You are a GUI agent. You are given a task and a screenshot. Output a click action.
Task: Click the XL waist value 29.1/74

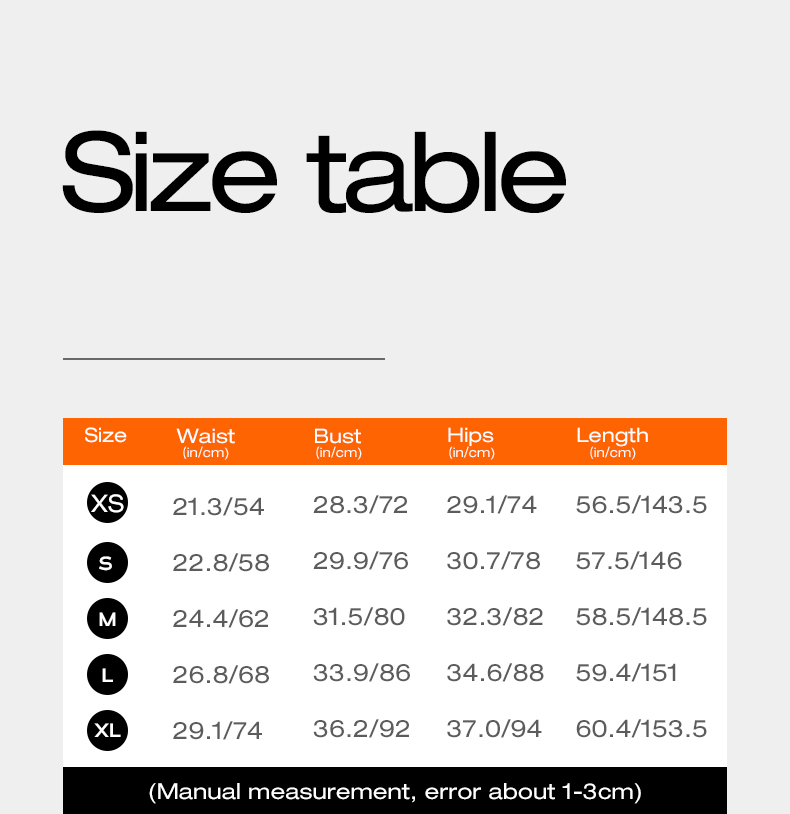(218, 731)
